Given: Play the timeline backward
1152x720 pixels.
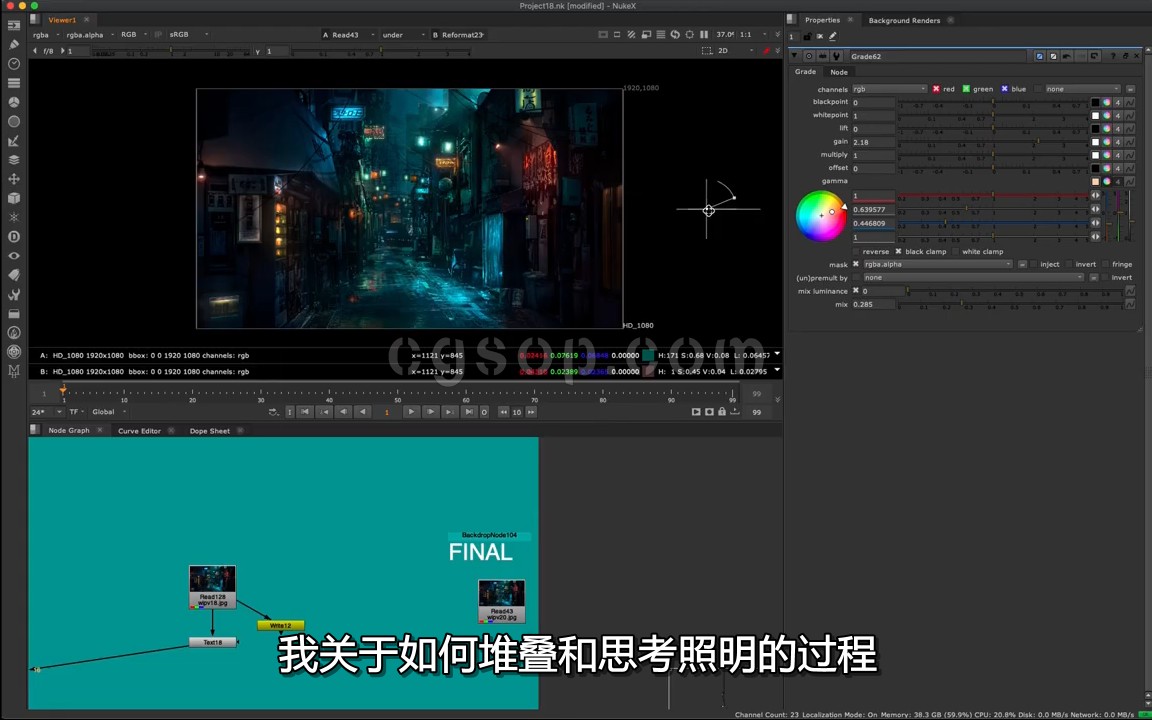Looking at the screenshot, I should click(x=361, y=412).
